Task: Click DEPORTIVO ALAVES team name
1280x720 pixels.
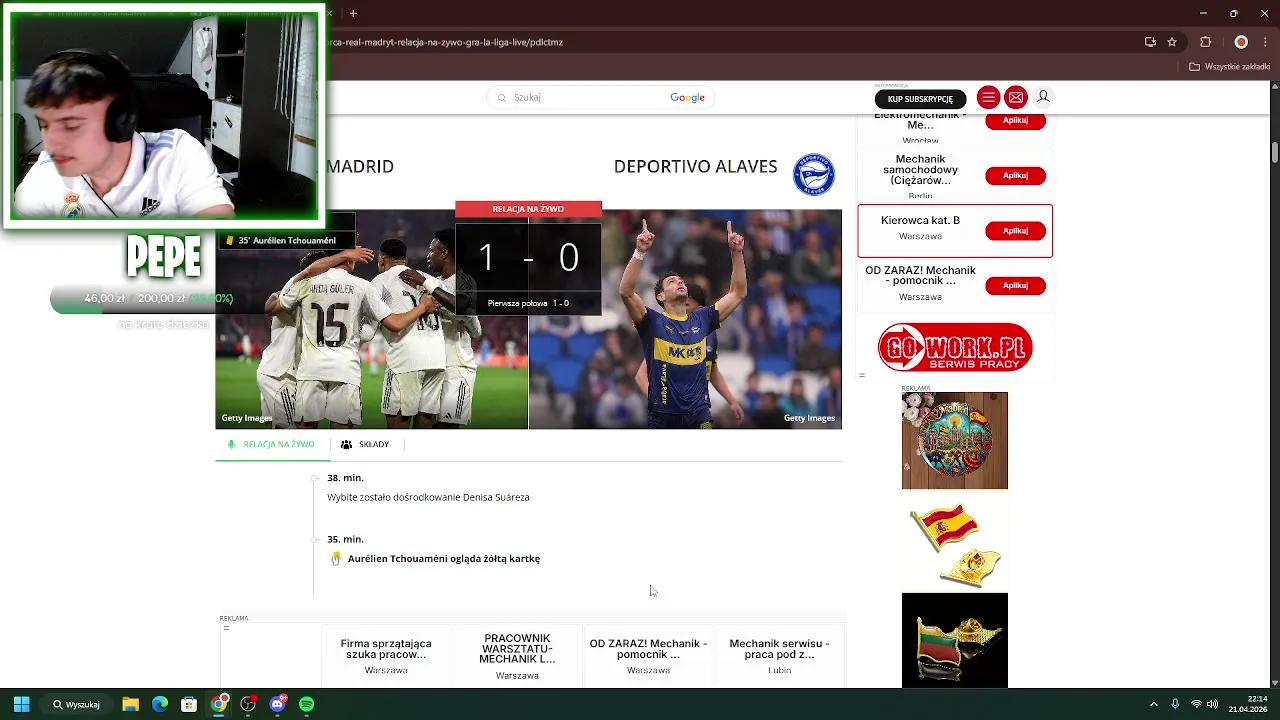Action: (x=695, y=167)
